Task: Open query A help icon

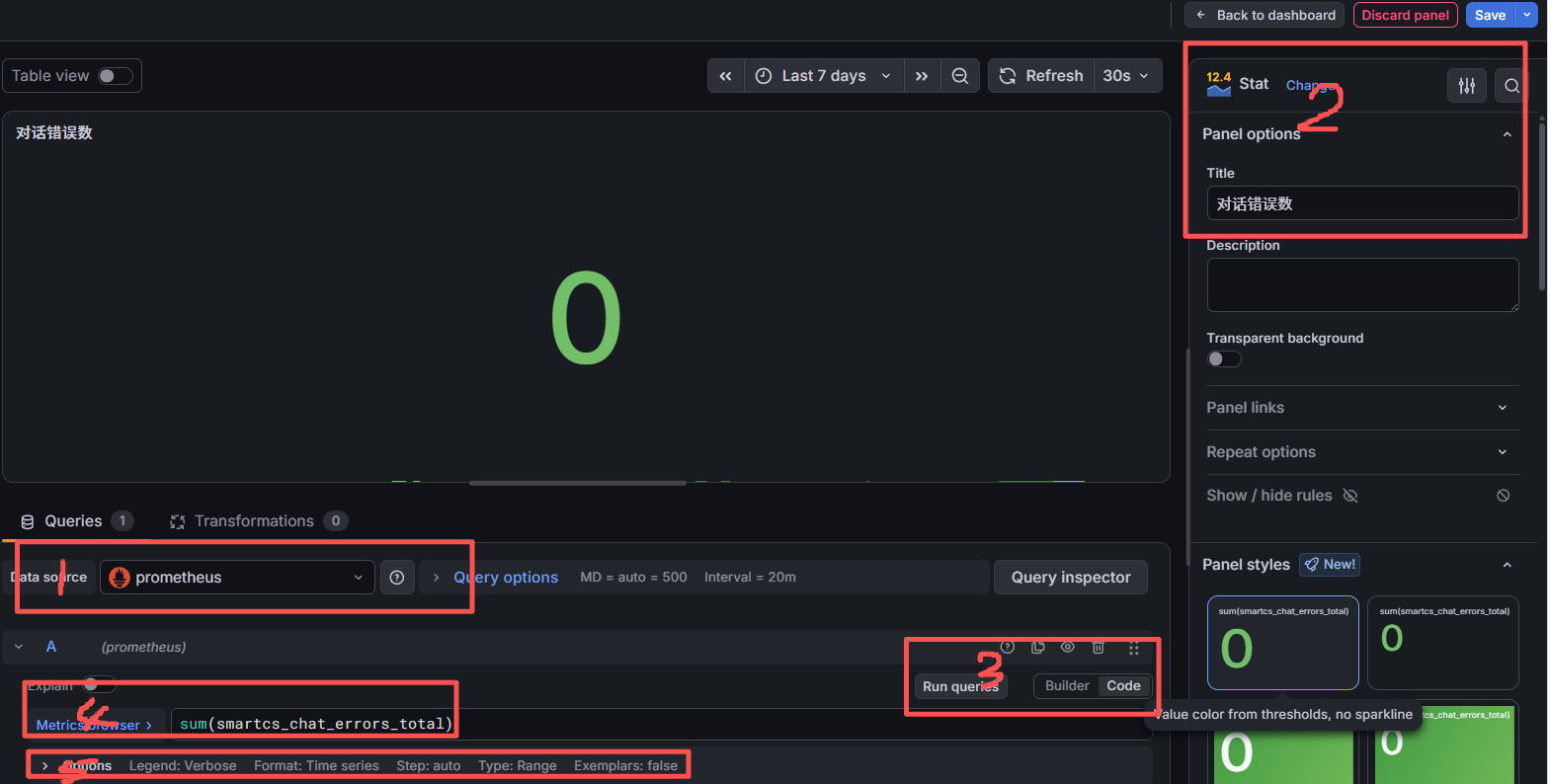Action: [1008, 647]
